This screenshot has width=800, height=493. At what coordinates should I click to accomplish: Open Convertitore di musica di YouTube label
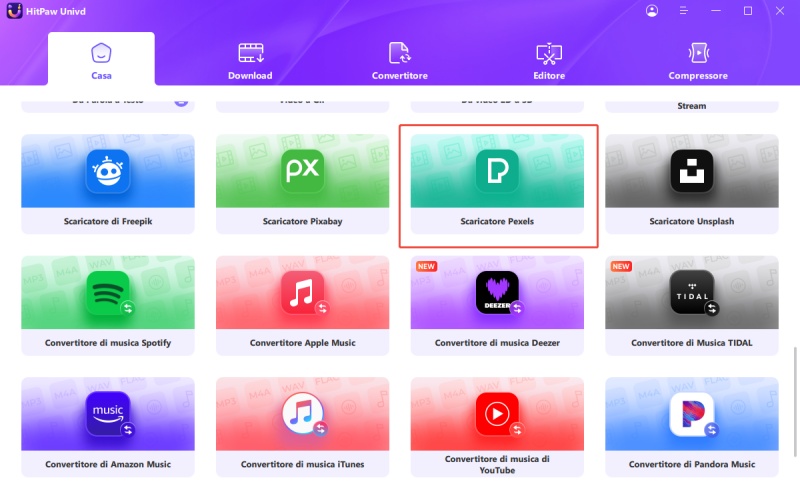(x=497, y=464)
